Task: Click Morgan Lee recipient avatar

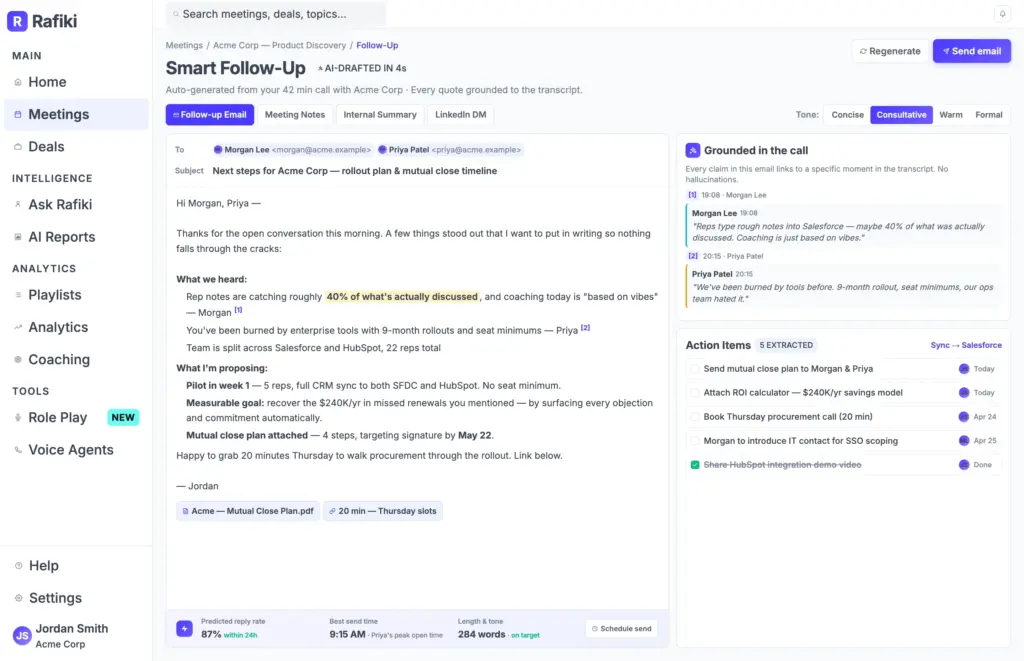Action: click(218, 150)
